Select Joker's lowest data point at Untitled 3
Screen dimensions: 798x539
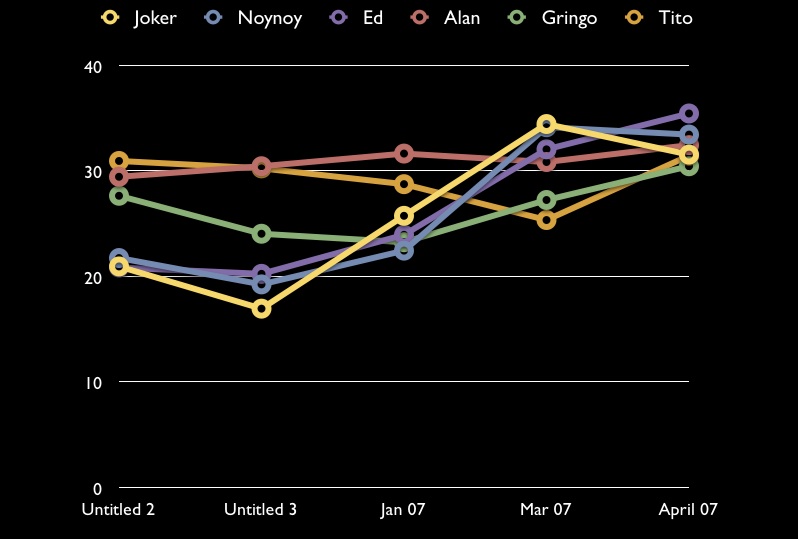point(261,308)
